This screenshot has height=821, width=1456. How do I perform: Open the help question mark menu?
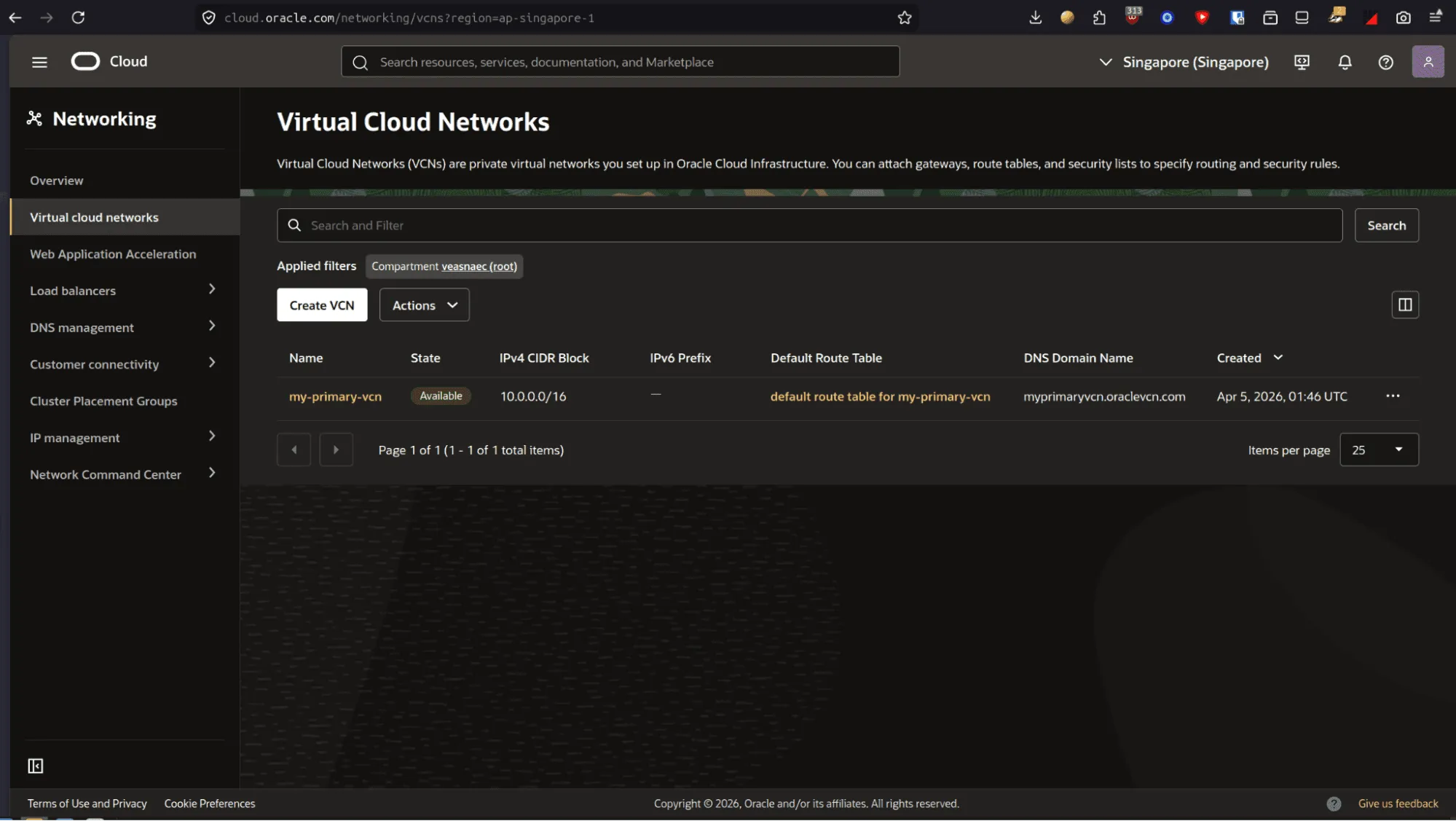tap(1385, 62)
